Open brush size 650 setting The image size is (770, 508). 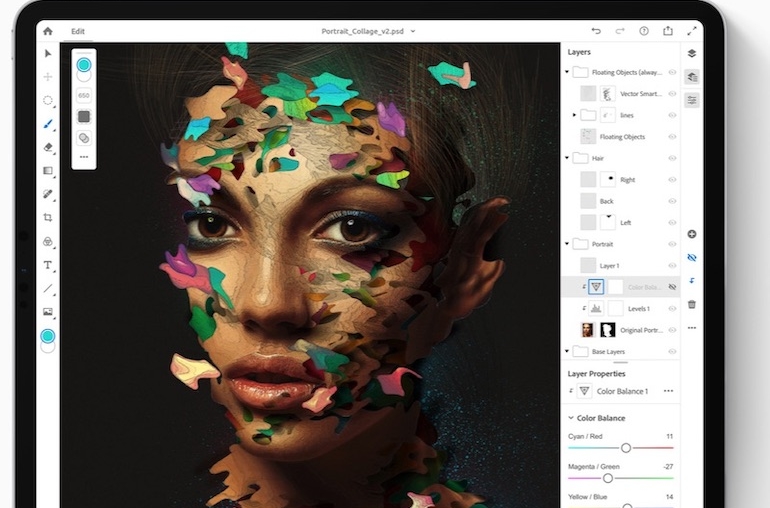click(84, 95)
